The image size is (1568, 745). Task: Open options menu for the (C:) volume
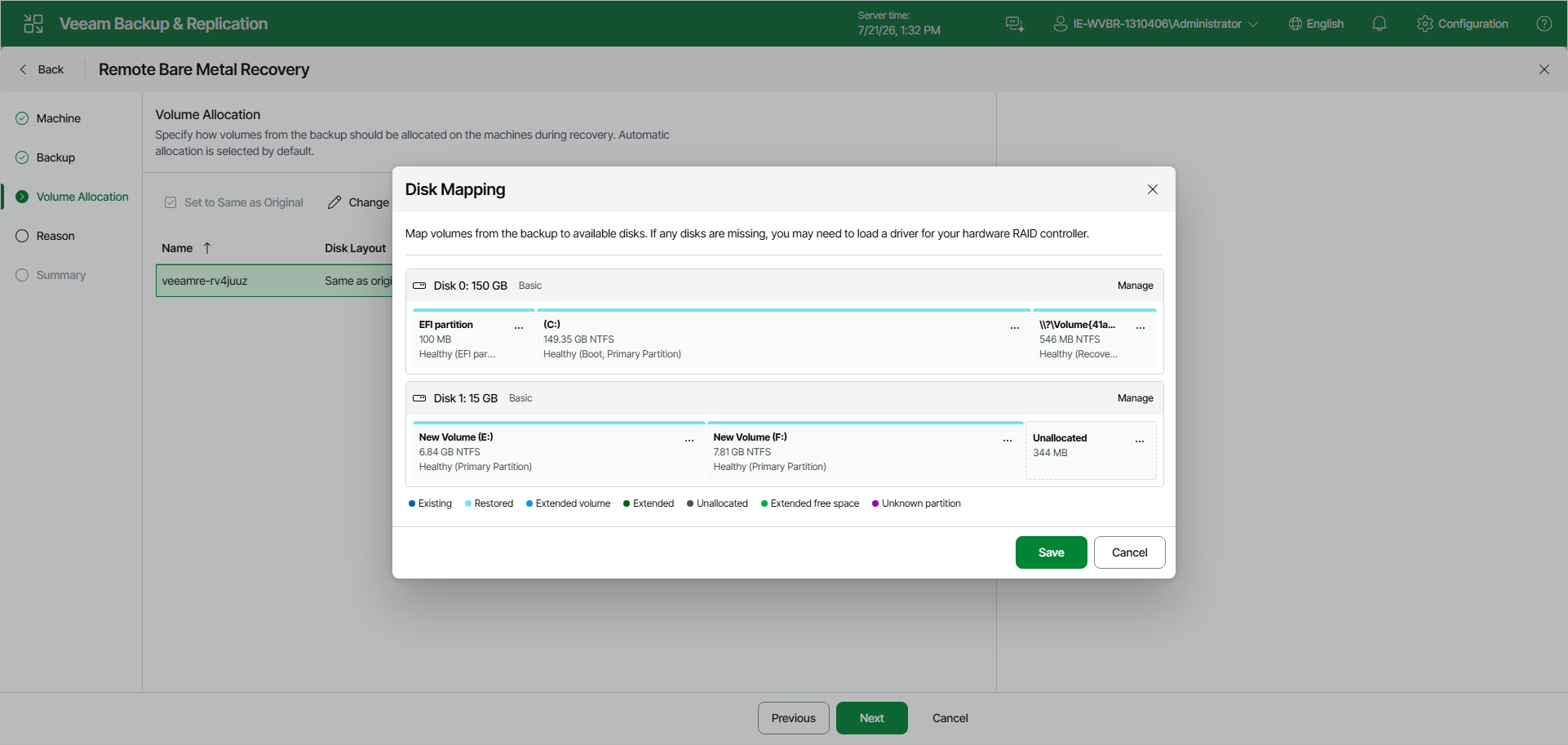(1015, 327)
